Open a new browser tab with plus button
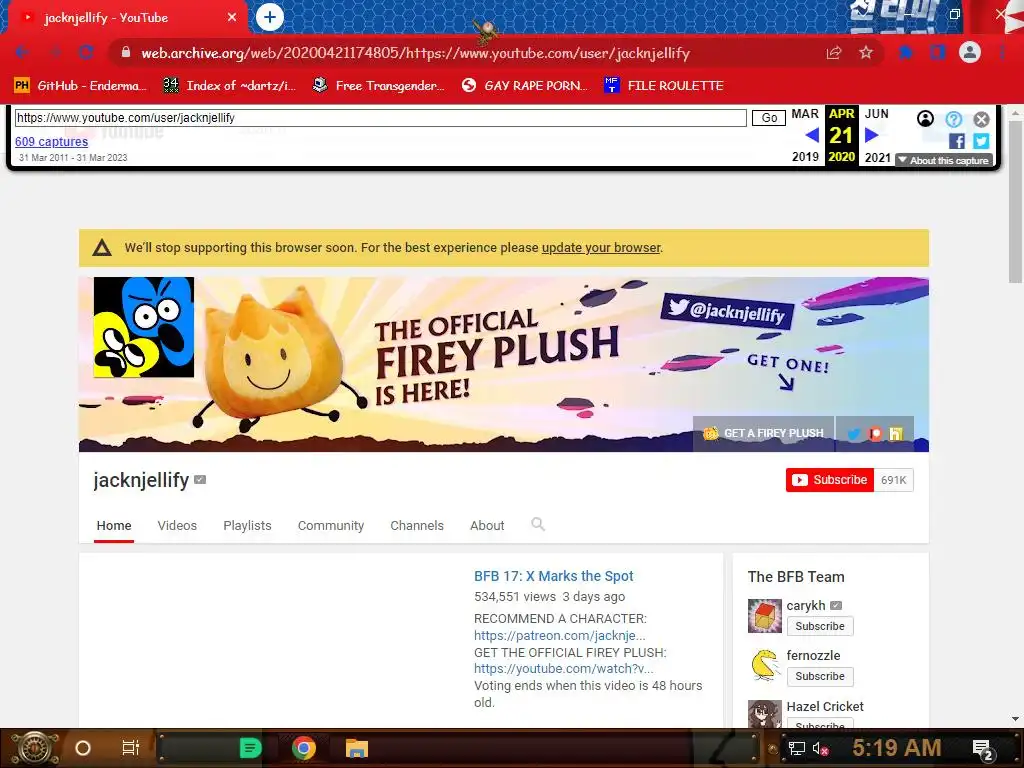This screenshot has height=768, width=1024. point(270,17)
